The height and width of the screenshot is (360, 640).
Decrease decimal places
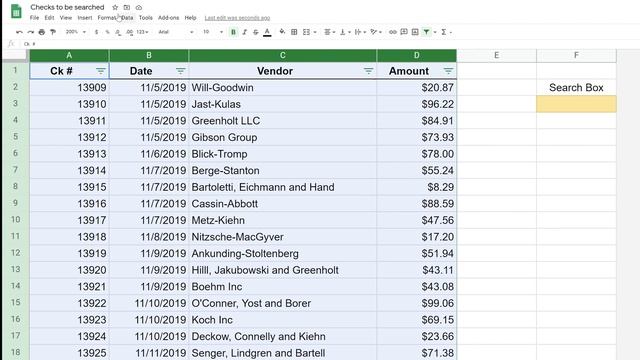tap(118, 32)
